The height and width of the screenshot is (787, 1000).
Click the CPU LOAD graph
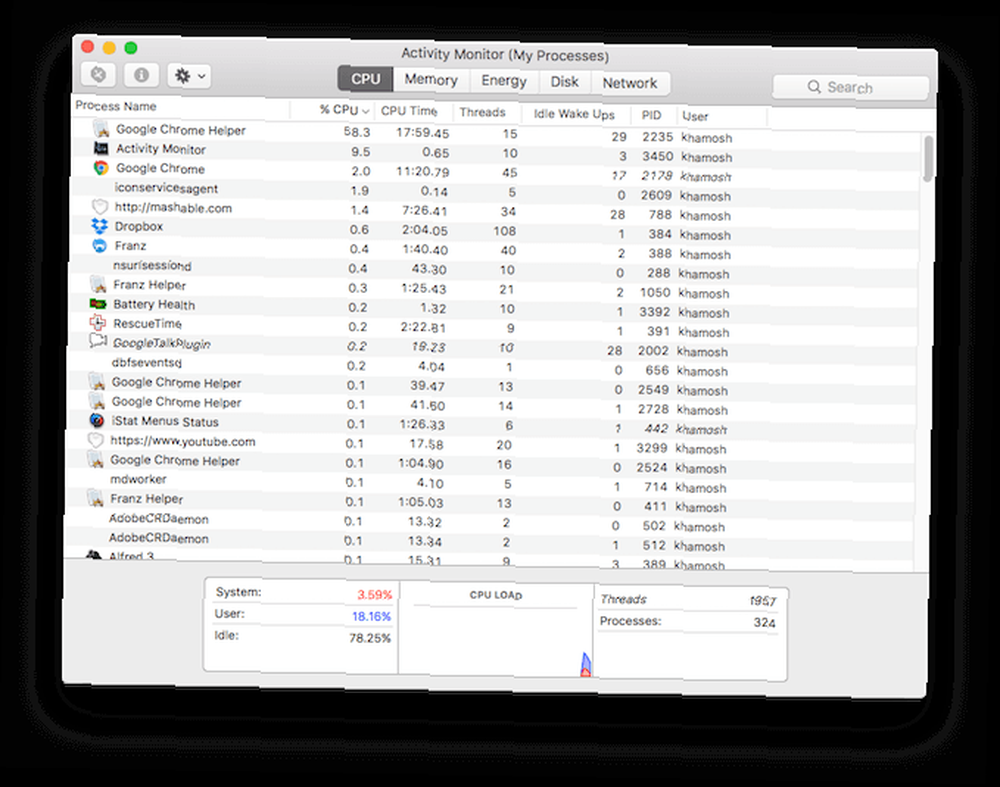pyautogui.click(x=496, y=630)
